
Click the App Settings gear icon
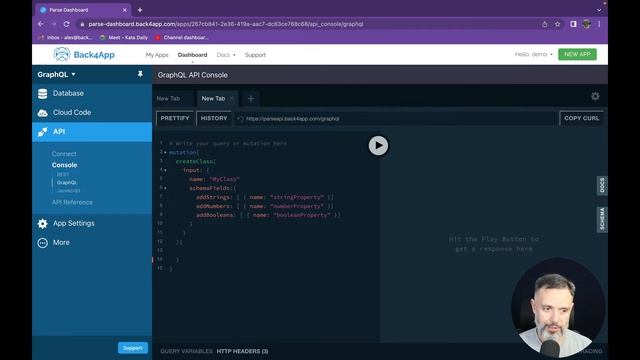[x=42, y=224]
